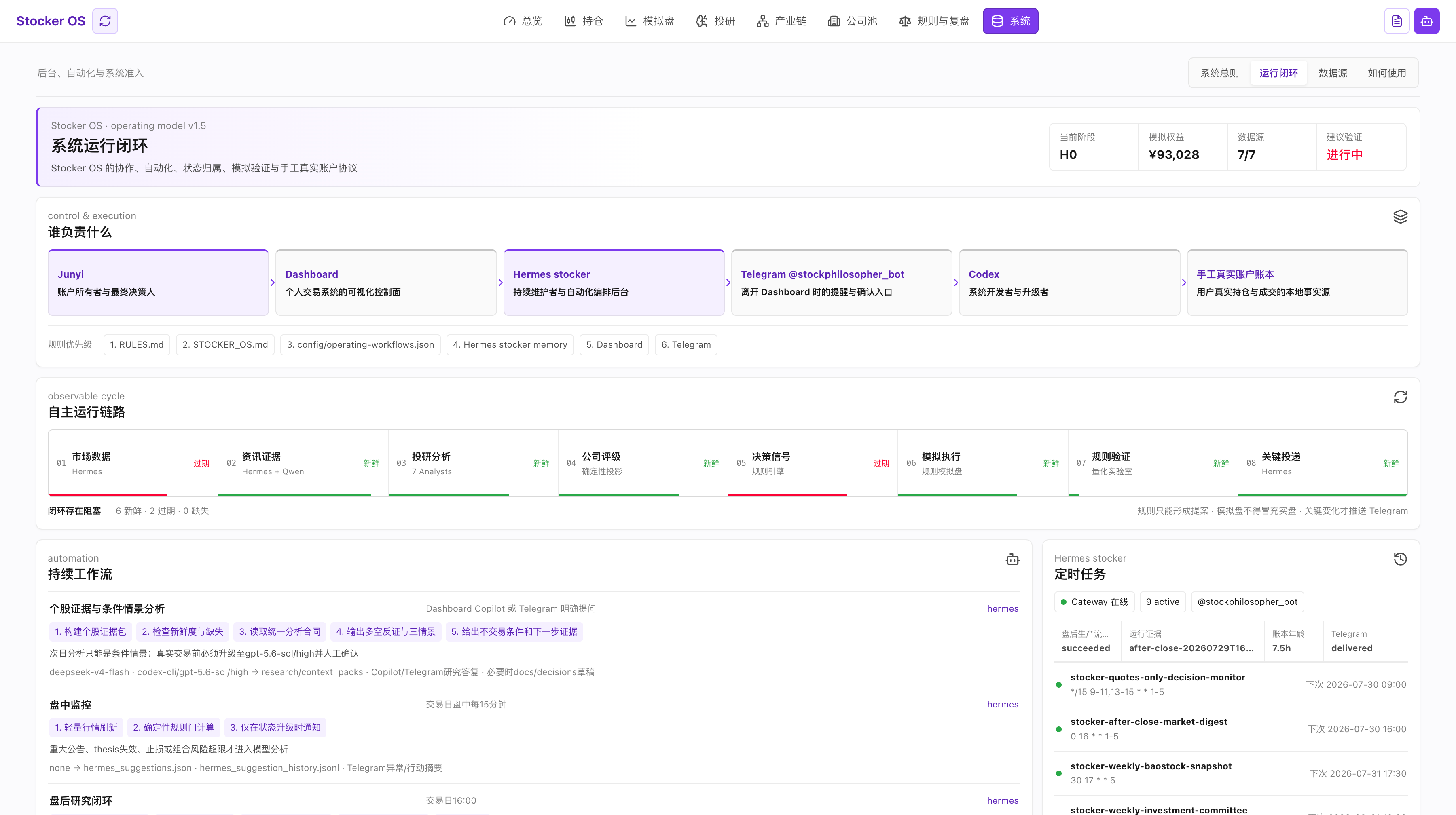This screenshot has height=815, width=1456.
Task: Open the 公司池 company pool nav item
Action: coord(853,21)
